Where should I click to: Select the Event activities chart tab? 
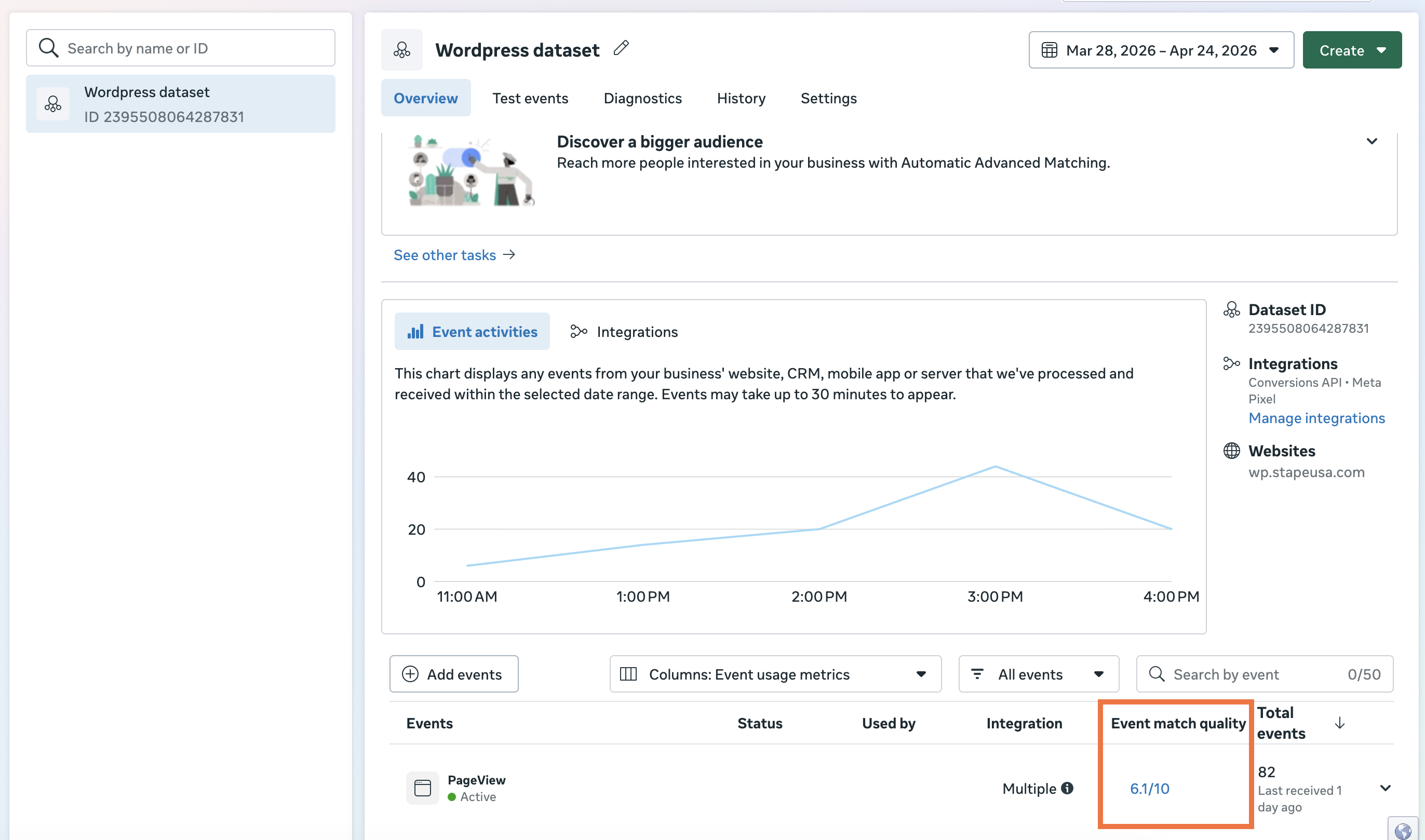[472, 332]
